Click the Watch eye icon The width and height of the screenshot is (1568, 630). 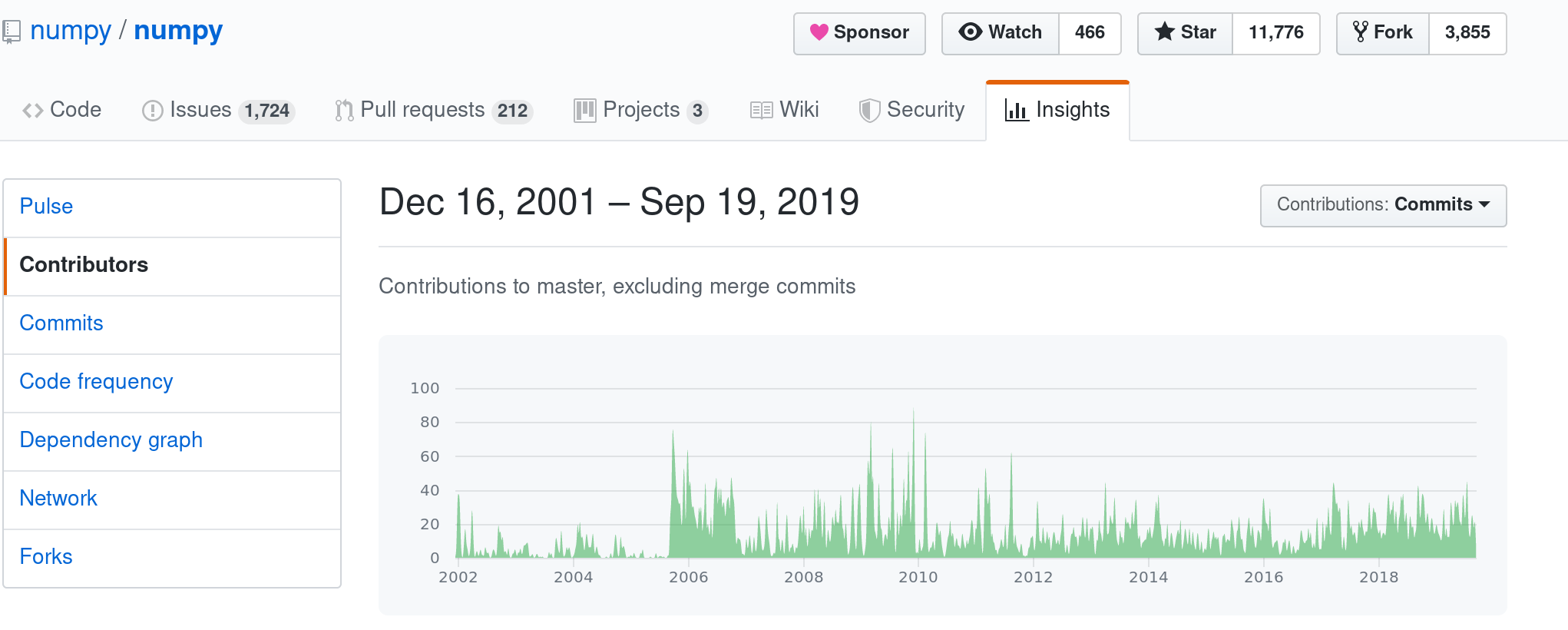pyautogui.click(x=971, y=32)
